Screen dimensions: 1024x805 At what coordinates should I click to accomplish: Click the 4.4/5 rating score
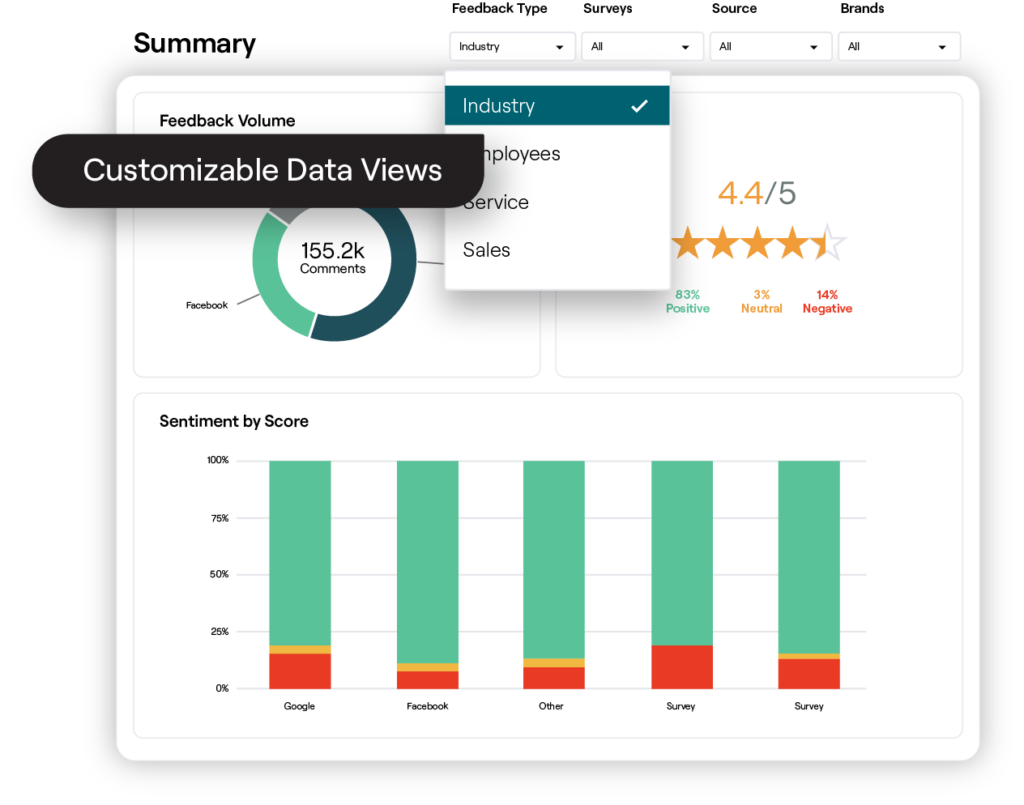click(x=757, y=193)
